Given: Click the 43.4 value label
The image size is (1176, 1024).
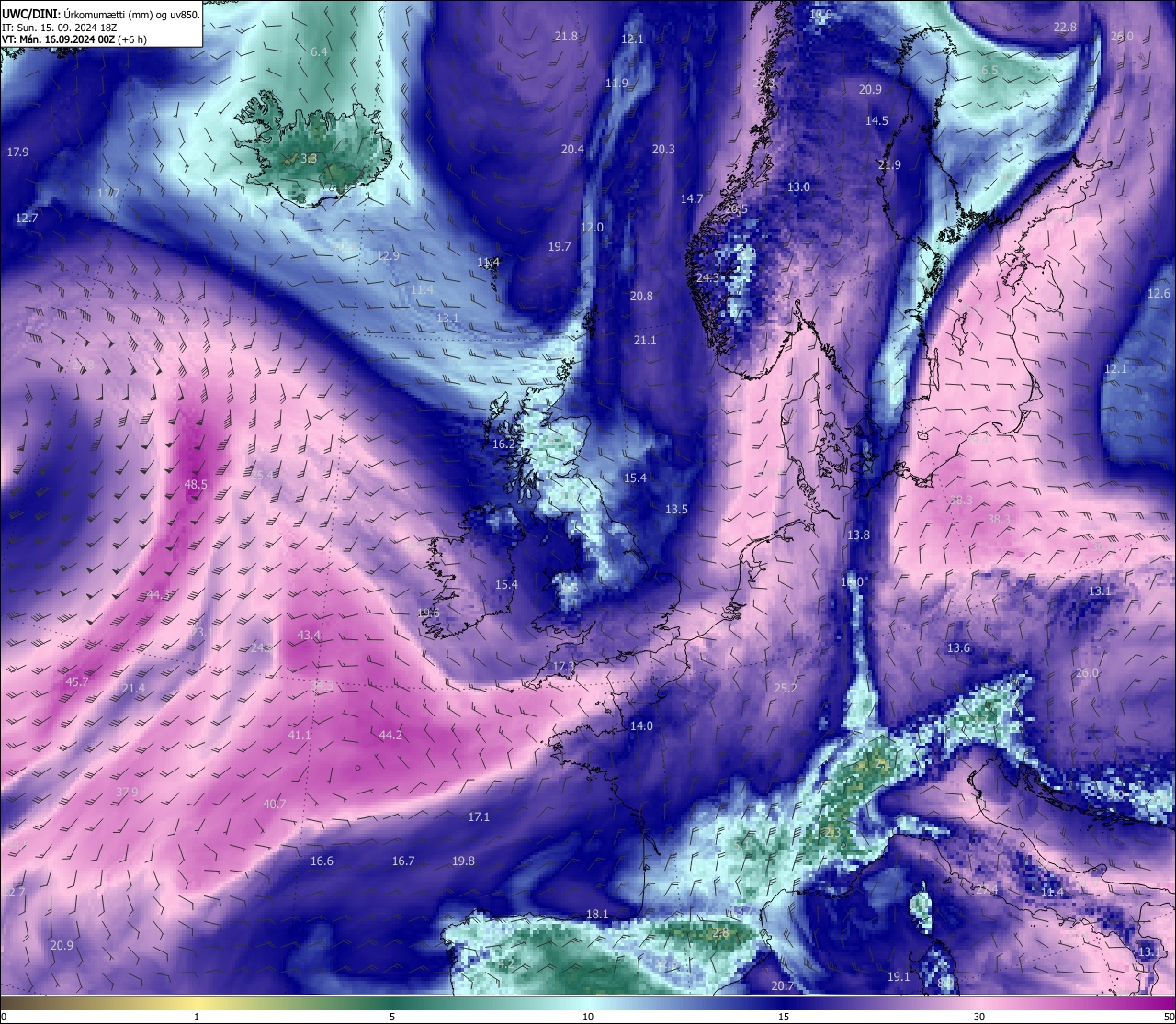Looking at the screenshot, I should [310, 635].
